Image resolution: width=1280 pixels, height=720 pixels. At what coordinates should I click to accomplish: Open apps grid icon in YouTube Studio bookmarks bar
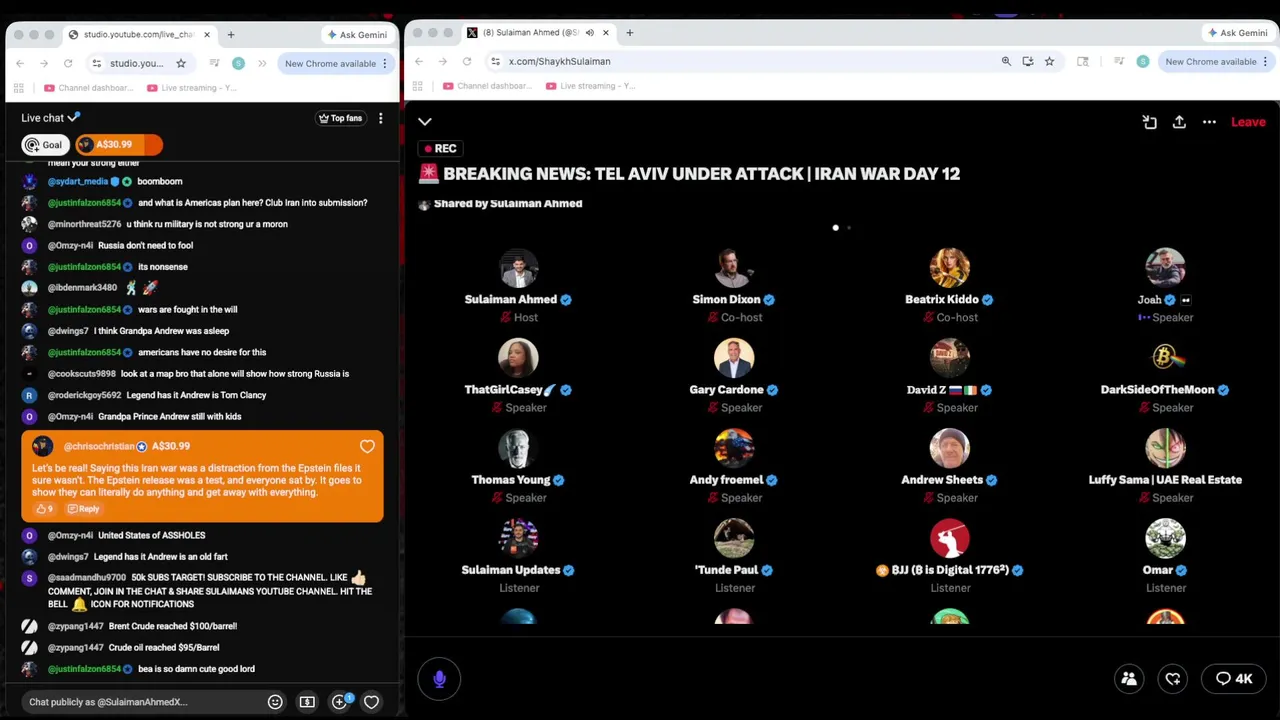19,88
